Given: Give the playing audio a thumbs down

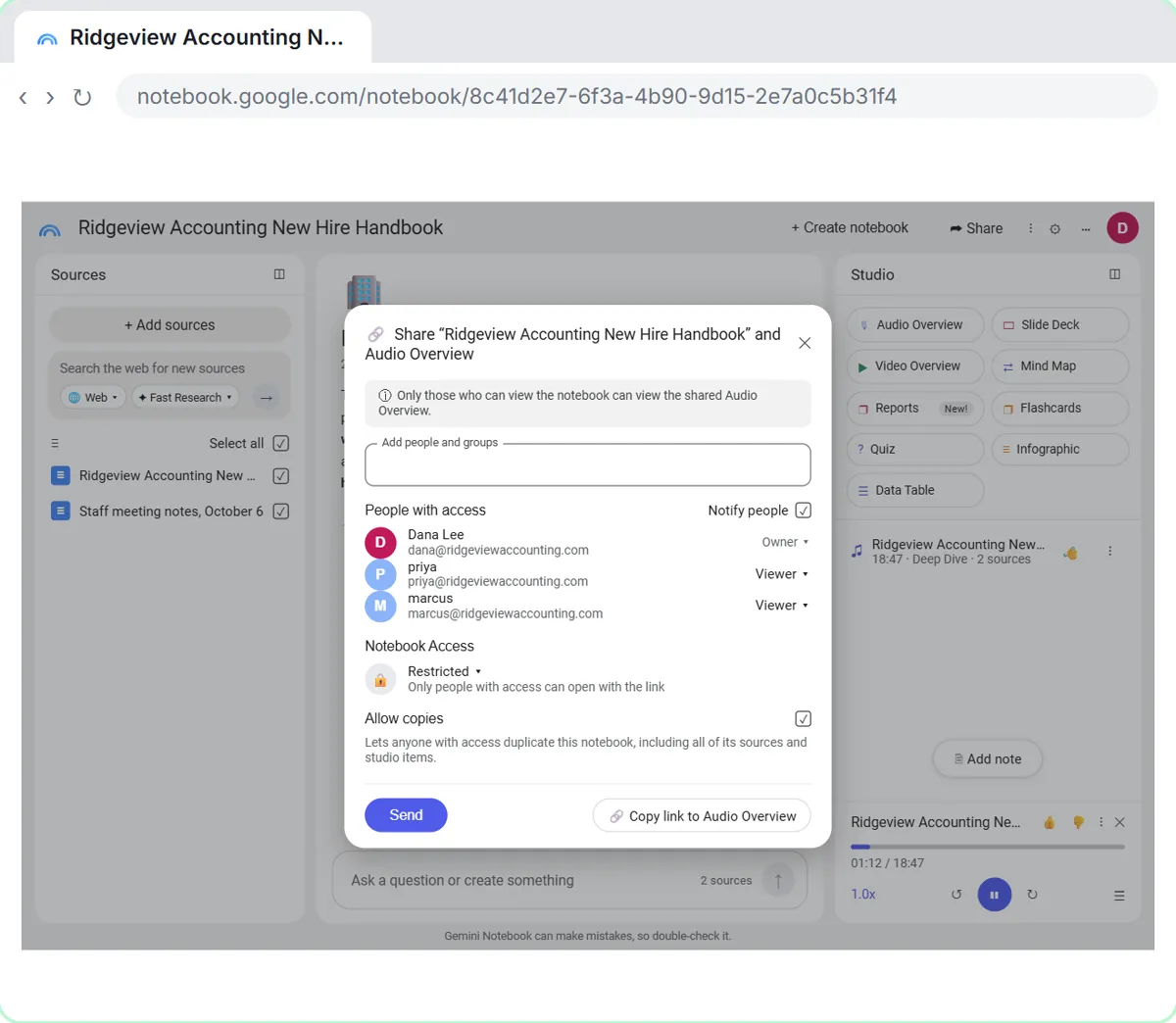Looking at the screenshot, I should (1078, 823).
